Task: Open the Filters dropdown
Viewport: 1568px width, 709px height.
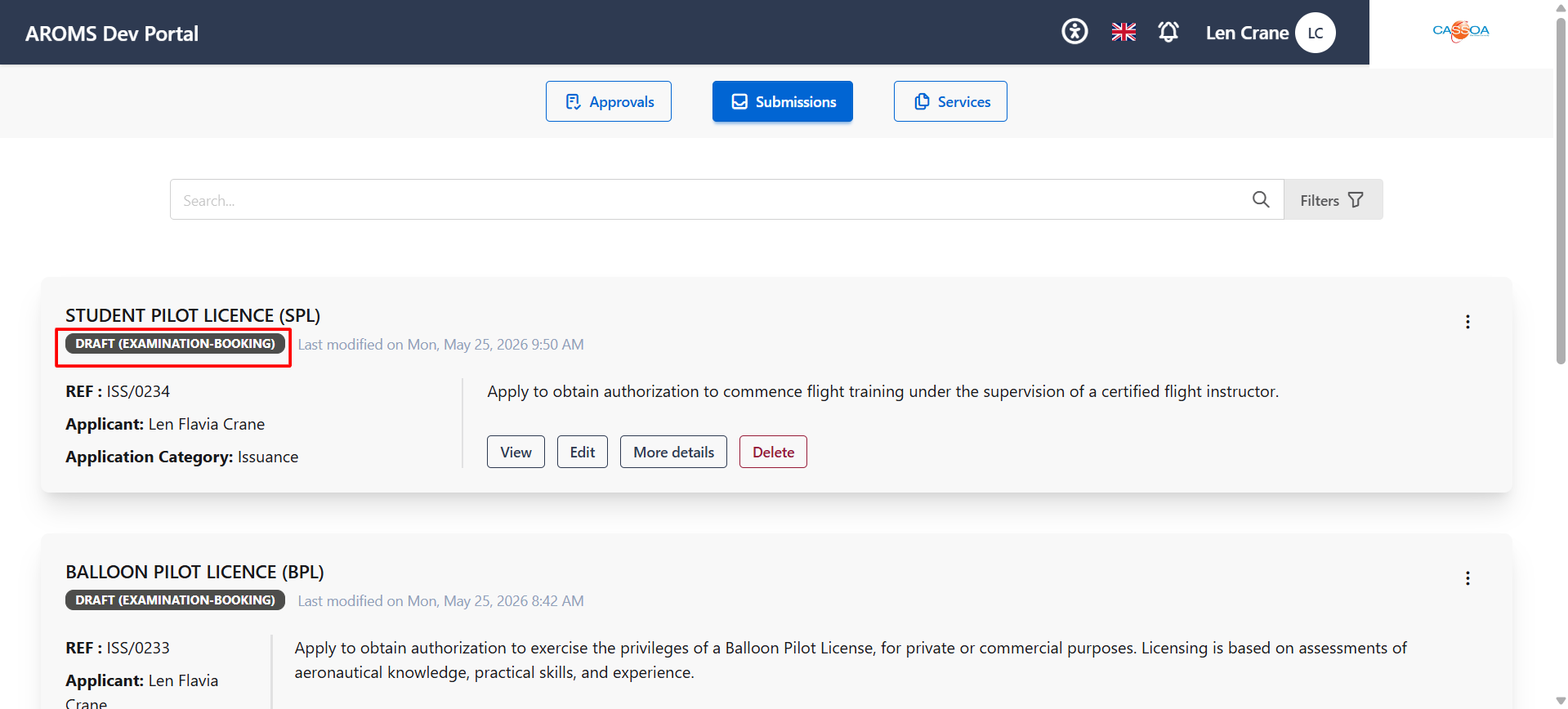Action: 1333,199
